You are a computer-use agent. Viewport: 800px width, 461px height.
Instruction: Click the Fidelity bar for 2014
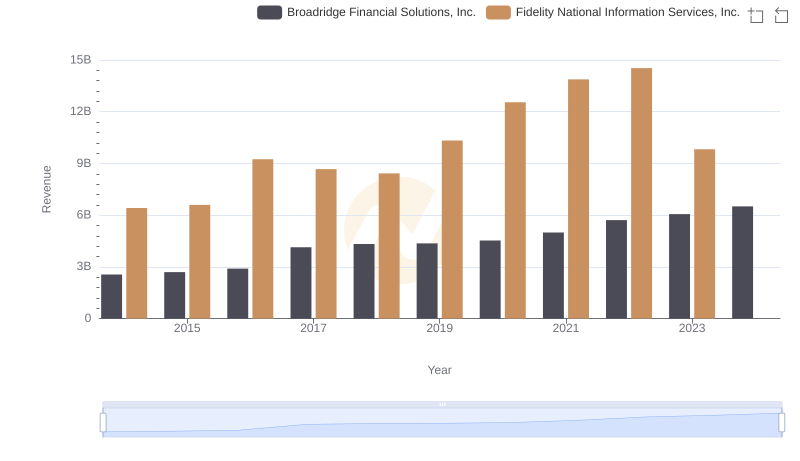click(137, 263)
